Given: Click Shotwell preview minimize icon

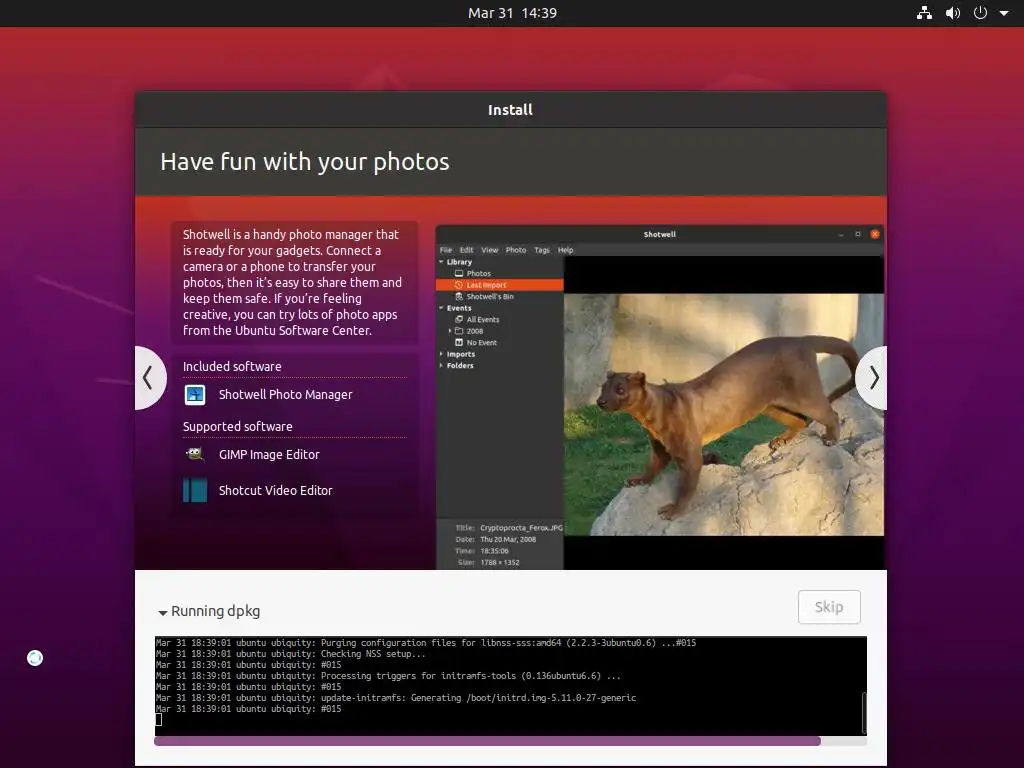Looking at the screenshot, I should coord(840,235).
